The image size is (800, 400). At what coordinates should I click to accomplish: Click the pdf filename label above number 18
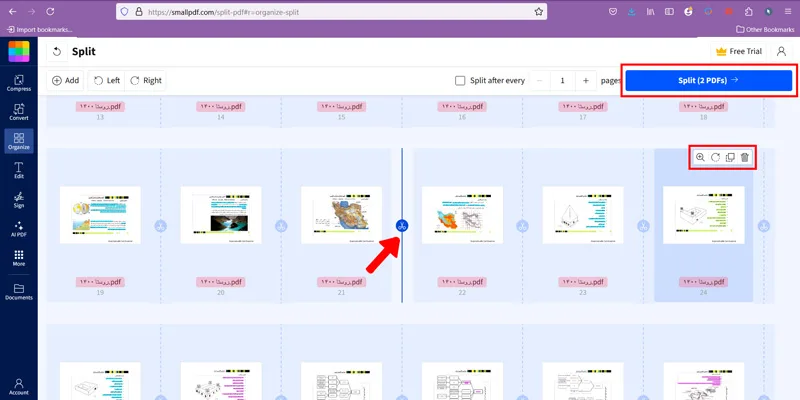(704, 107)
